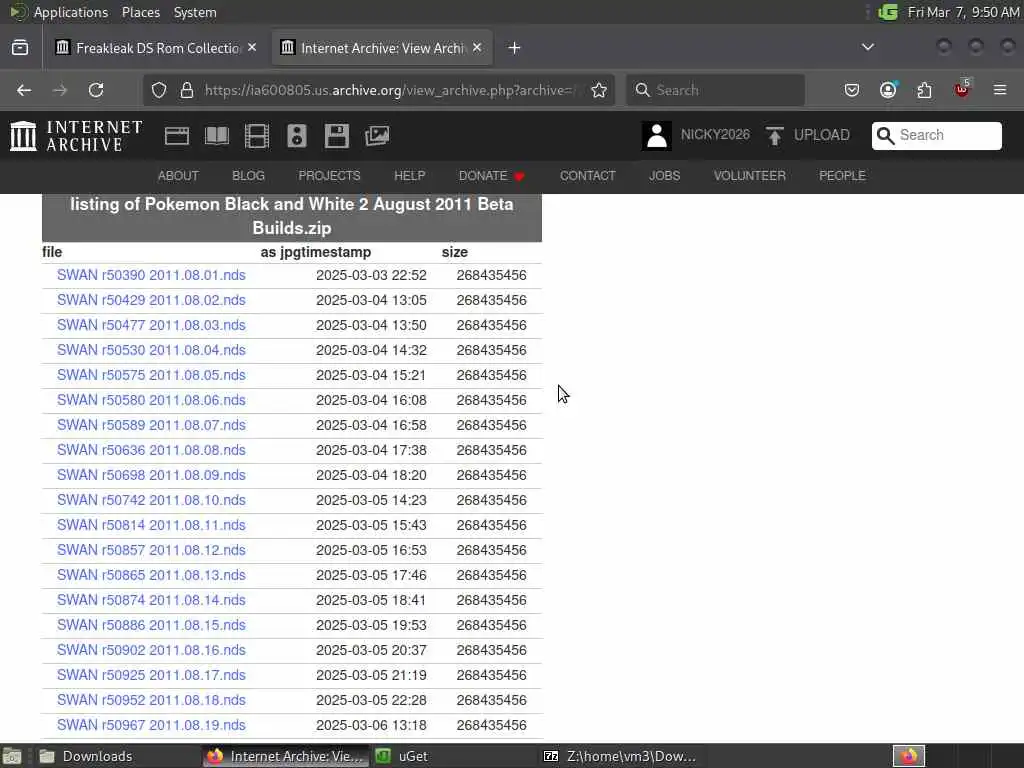Open SWAN r50952 2011.08.18.nds
The width and height of the screenshot is (1024, 768).
coord(151,700)
